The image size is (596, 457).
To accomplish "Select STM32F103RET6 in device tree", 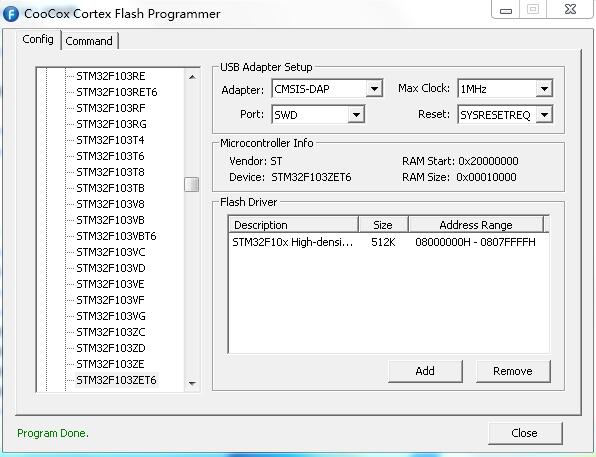I will point(117,92).
